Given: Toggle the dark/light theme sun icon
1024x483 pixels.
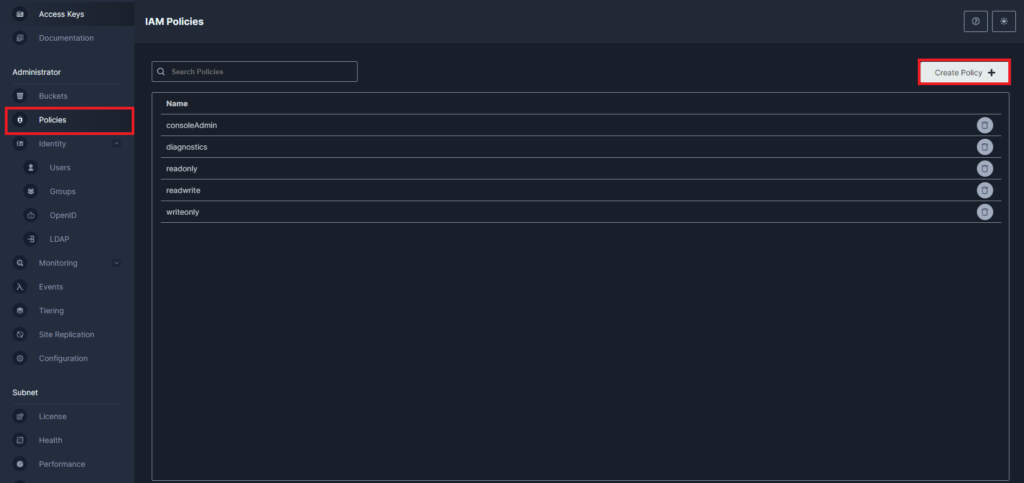Looking at the screenshot, I should (x=1004, y=22).
